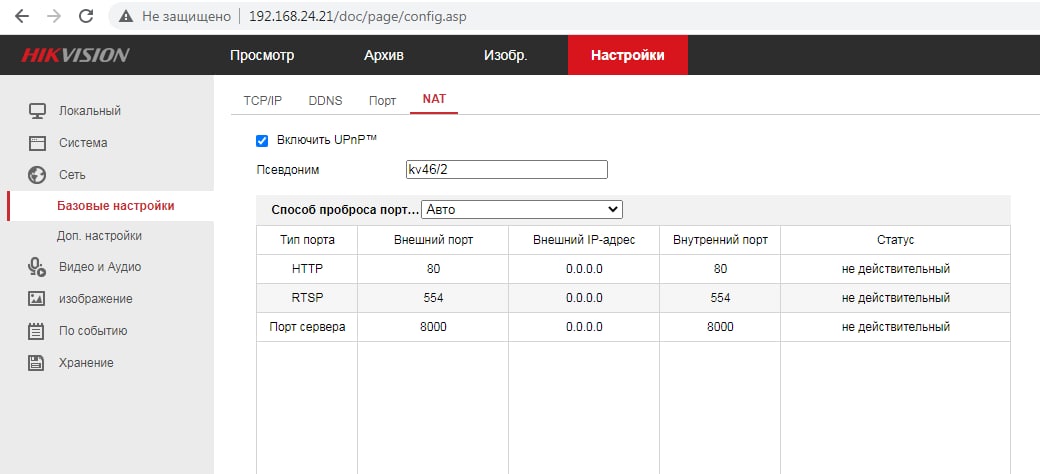Open Локальный in the sidebar

pos(90,111)
